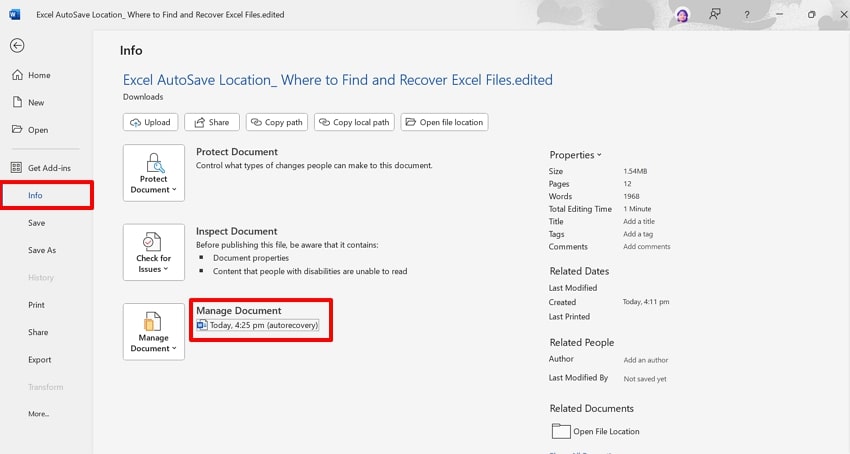Screen dimensions: 850x454
Task: Click the Open folder icon in sidebar
Action: (x=17, y=129)
